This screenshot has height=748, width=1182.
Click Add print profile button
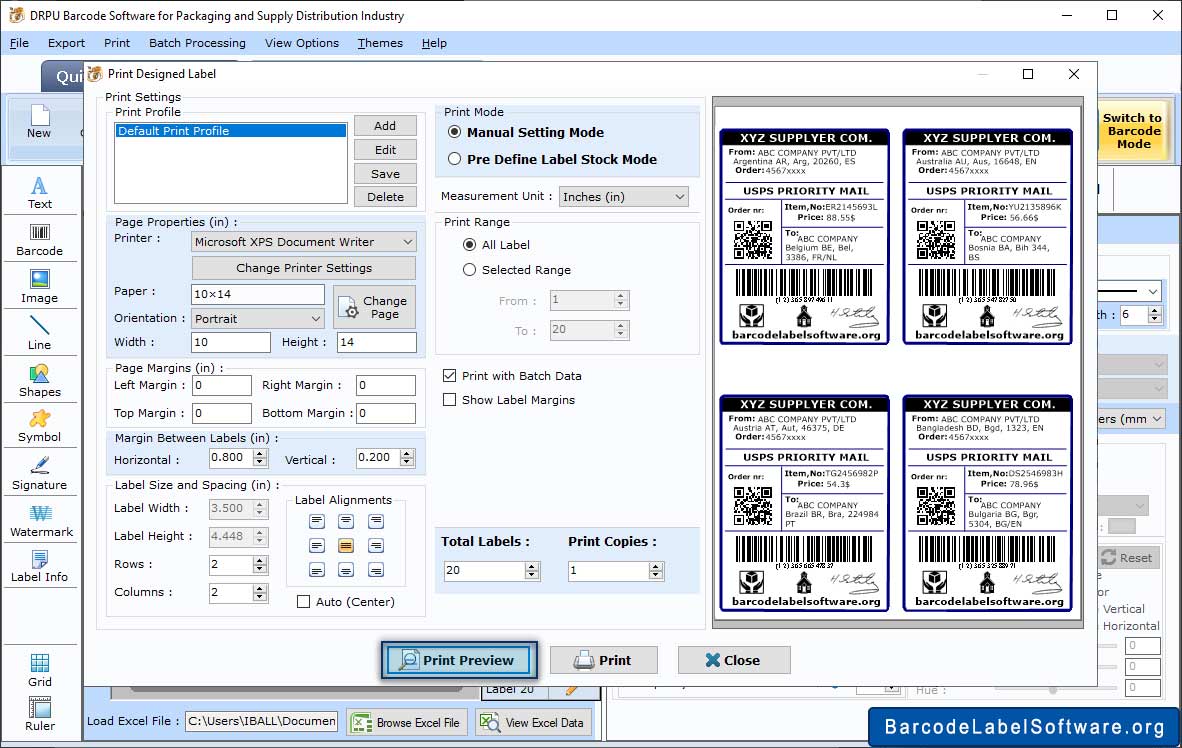(385, 126)
